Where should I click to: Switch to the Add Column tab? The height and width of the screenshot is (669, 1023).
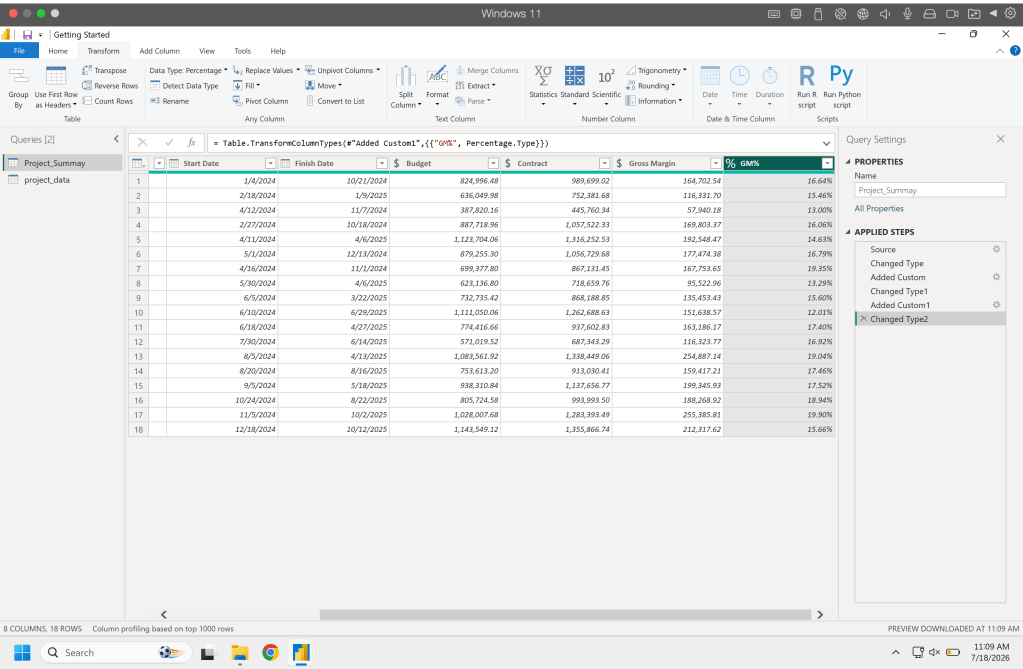[x=159, y=51]
